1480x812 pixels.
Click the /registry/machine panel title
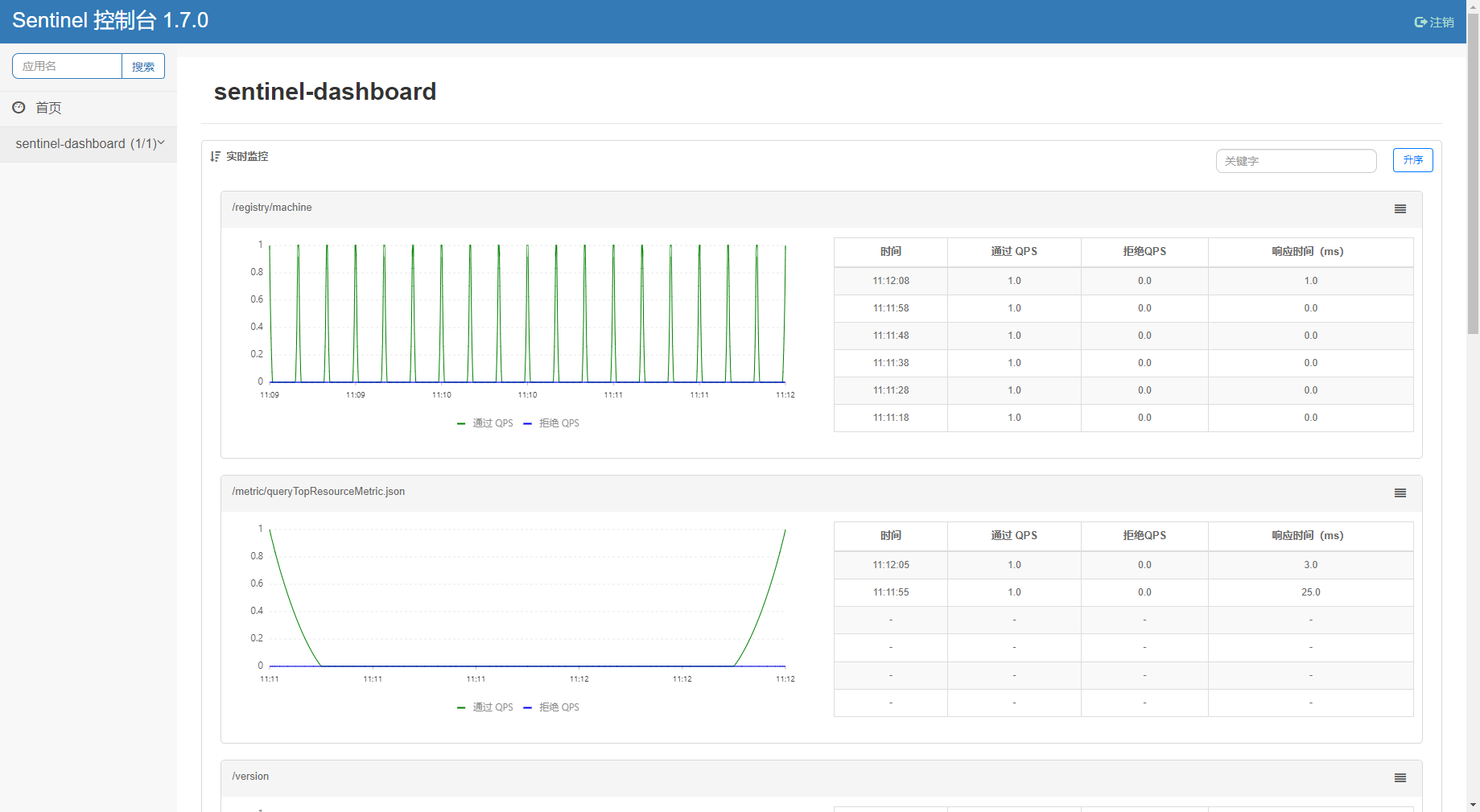click(x=272, y=208)
